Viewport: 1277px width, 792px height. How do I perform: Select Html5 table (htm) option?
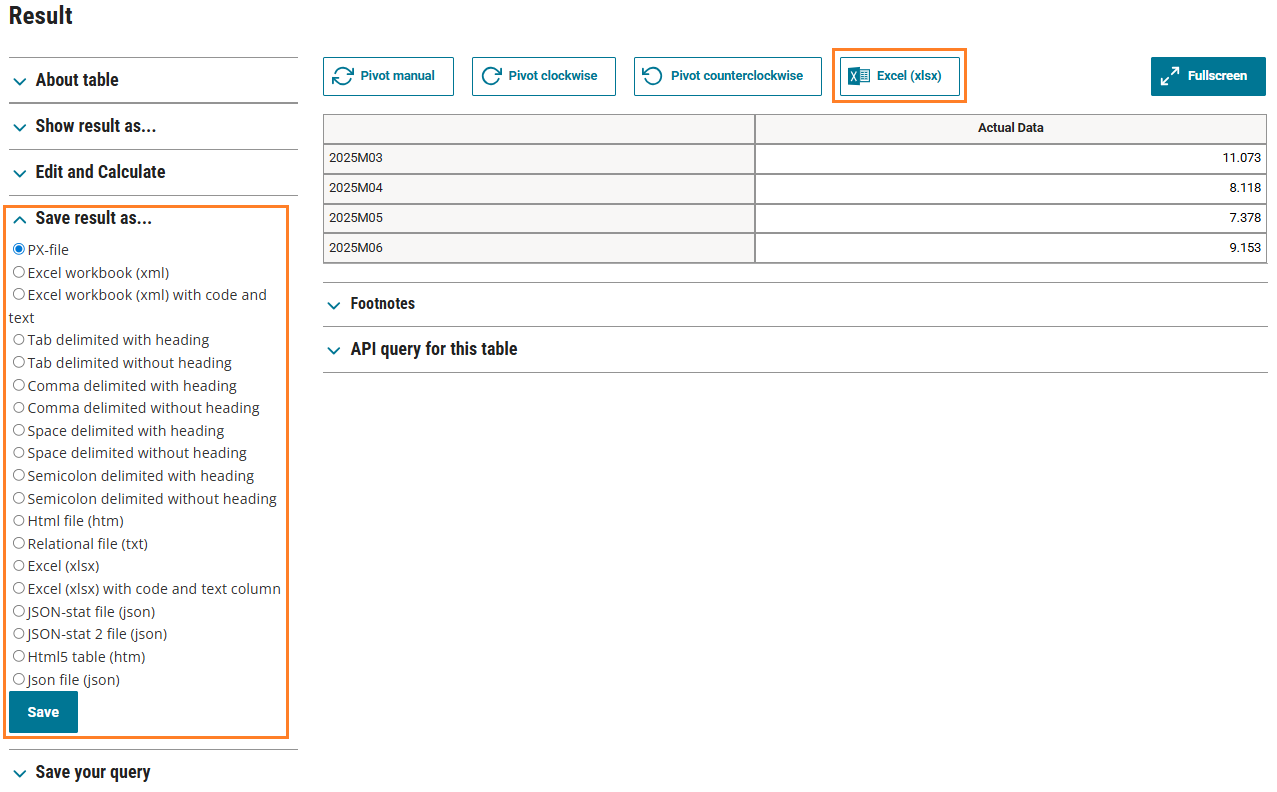[x=19, y=656]
